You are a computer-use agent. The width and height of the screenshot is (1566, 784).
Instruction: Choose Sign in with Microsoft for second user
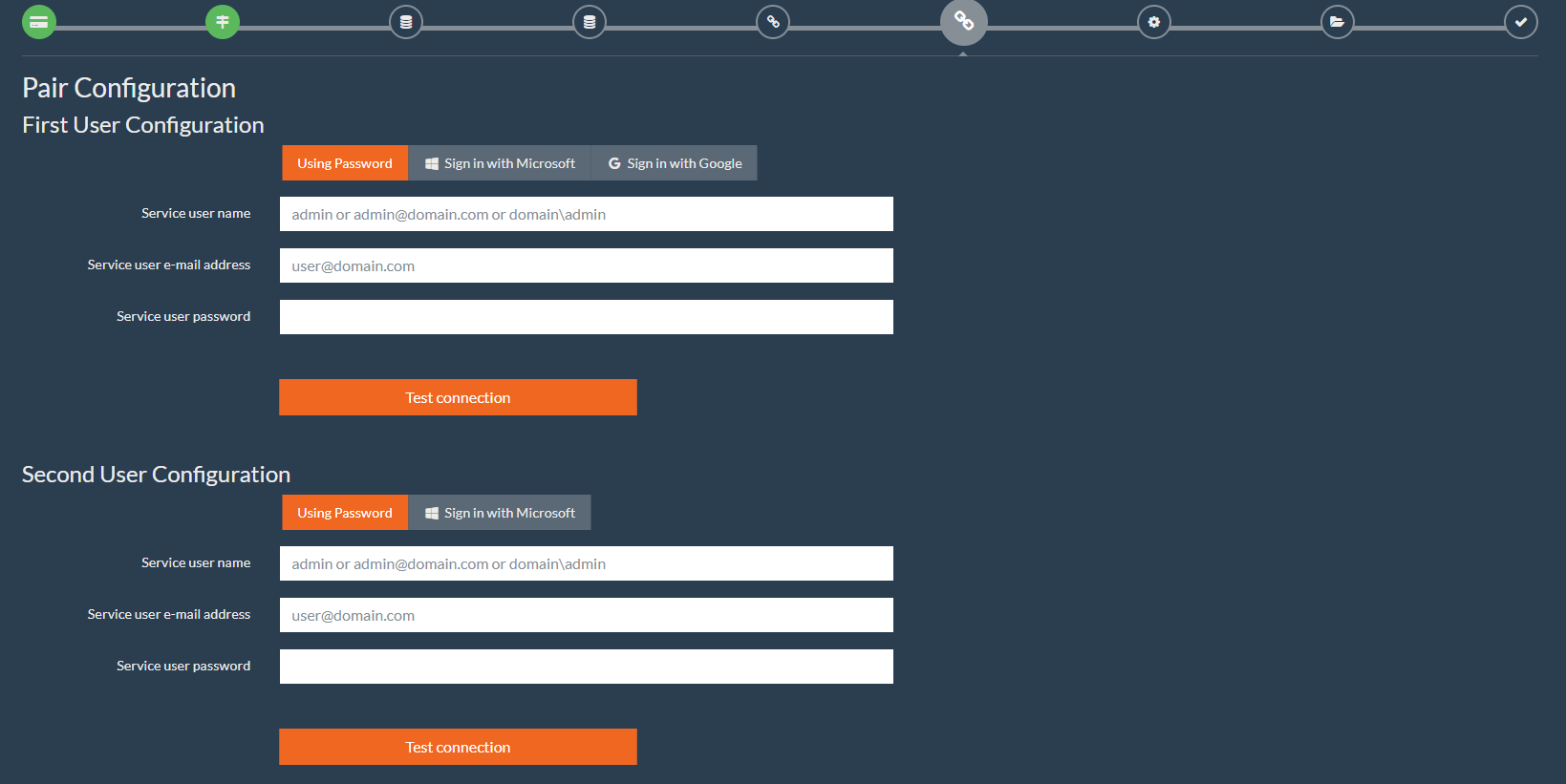point(500,513)
